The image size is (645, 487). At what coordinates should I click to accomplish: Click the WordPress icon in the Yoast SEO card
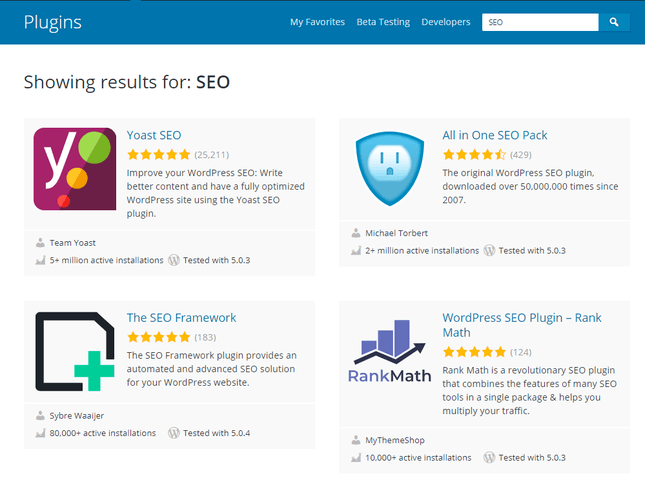pyautogui.click(x=174, y=260)
